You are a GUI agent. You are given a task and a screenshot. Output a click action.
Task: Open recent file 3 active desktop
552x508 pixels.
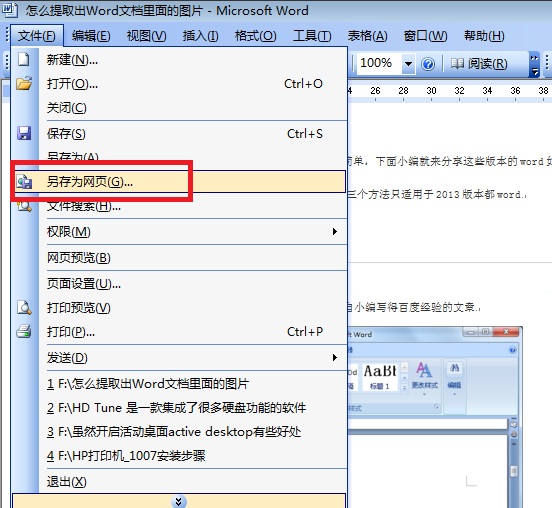click(x=179, y=432)
